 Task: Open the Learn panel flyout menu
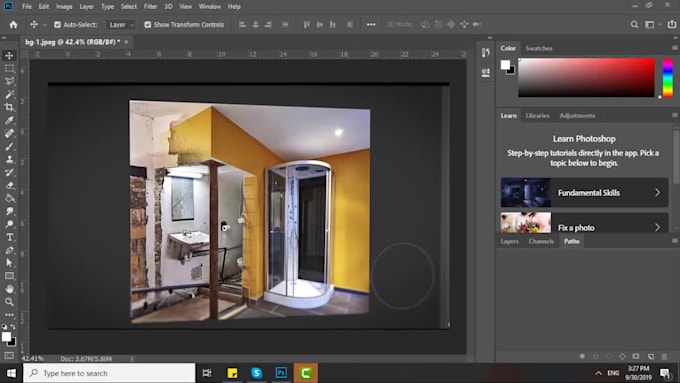pyautogui.click(x=675, y=115)
